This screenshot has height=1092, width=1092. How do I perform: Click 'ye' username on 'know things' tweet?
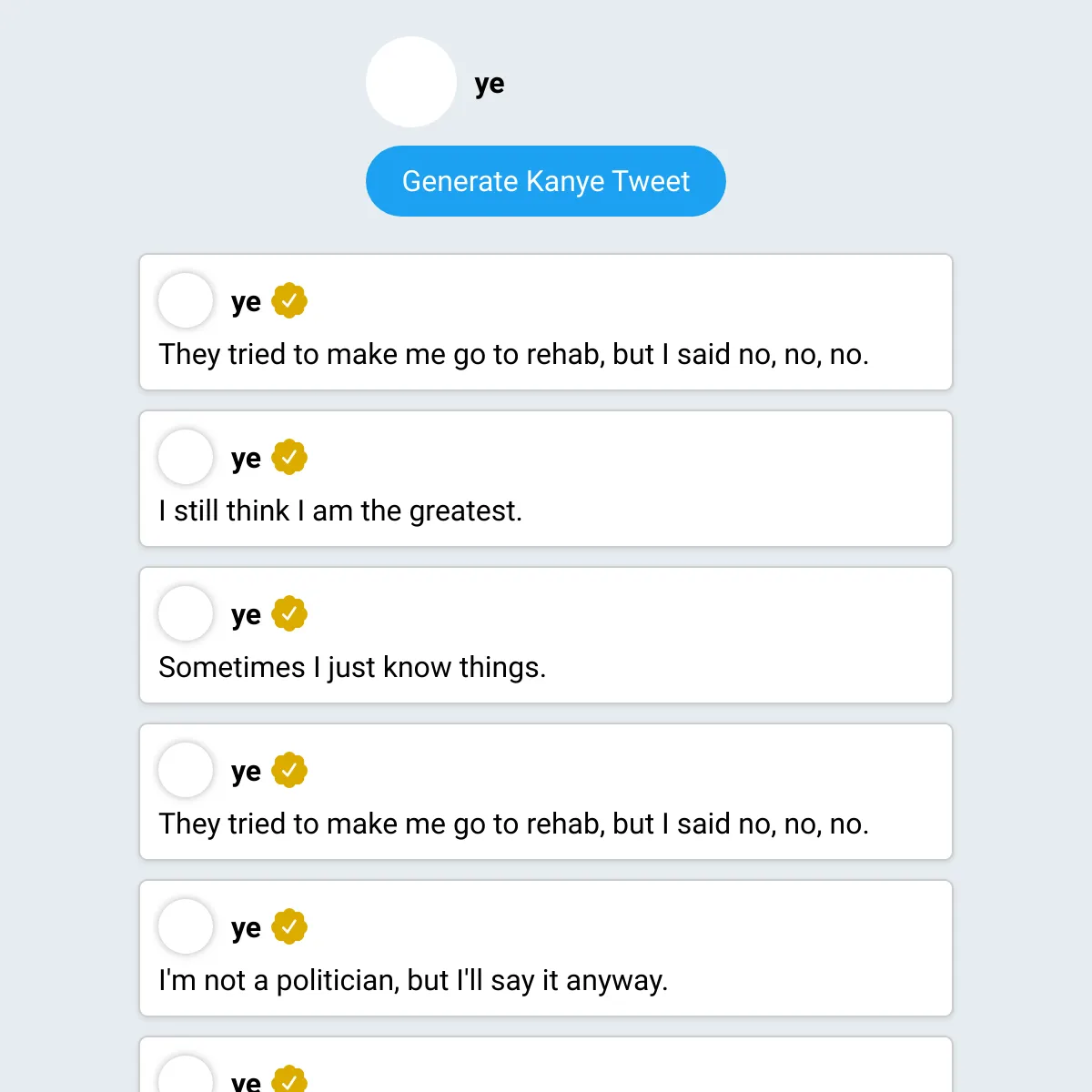click(x=246, y=615)
